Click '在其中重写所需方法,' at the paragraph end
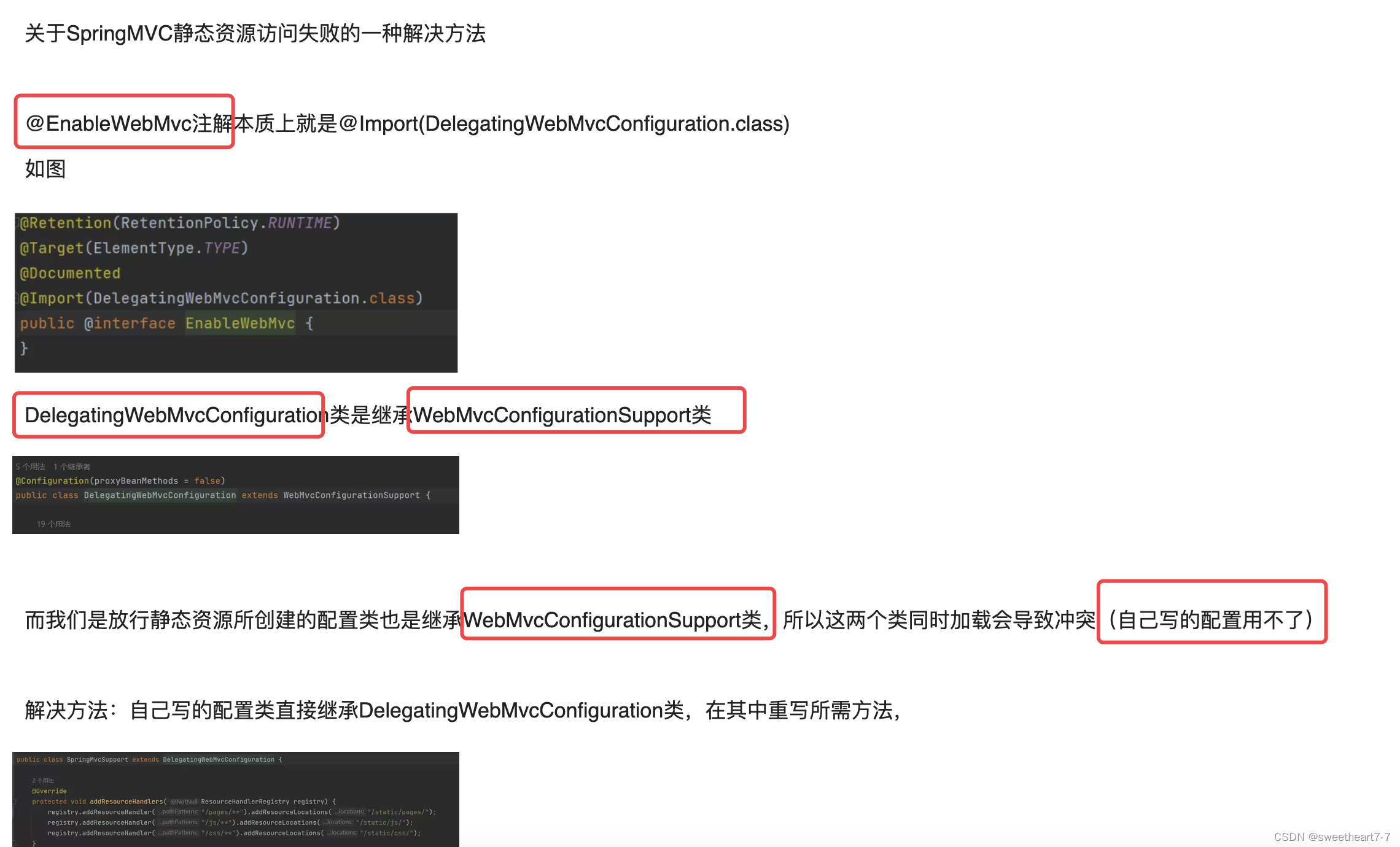This screenshot has width=1400, height=847. click(x=803, y=710)
